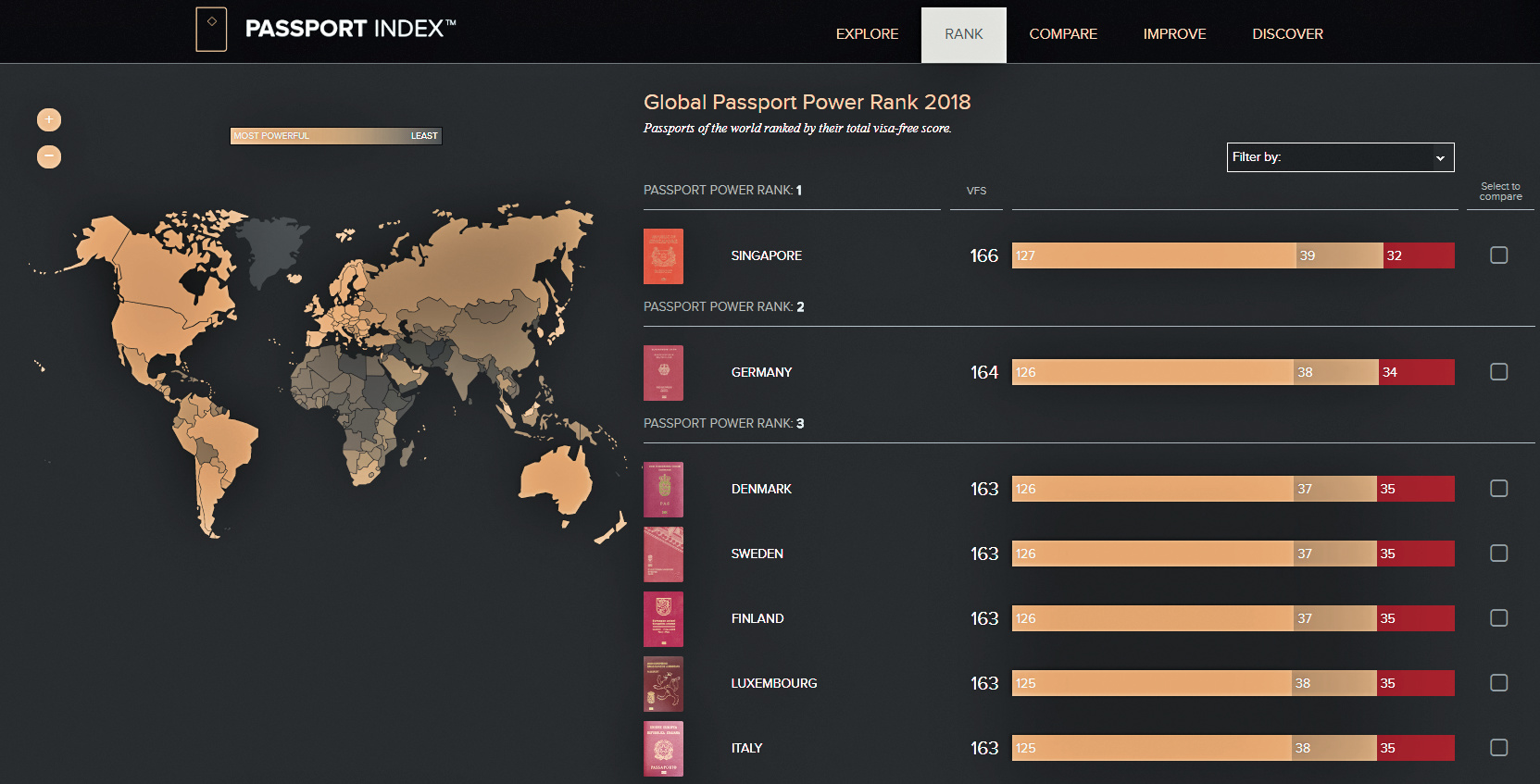Click the Singapore passport cover image

tap(663, 256)
